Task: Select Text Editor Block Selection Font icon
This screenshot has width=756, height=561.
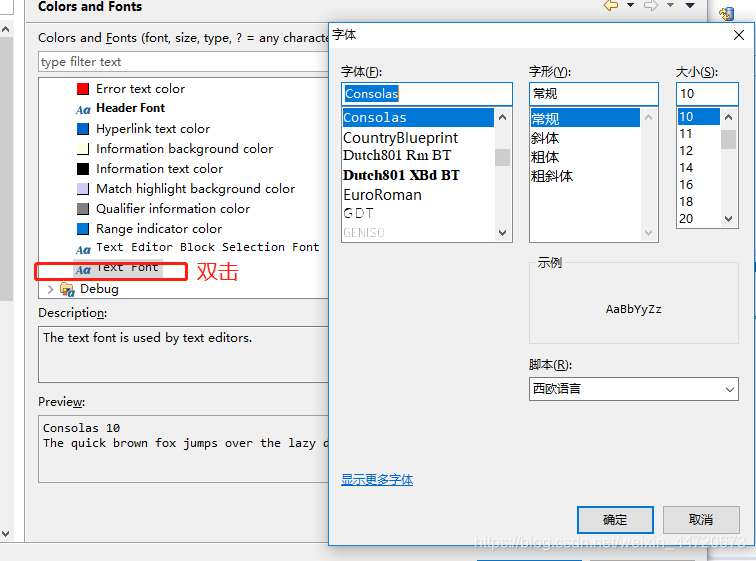Action: (x=83, y=250)
